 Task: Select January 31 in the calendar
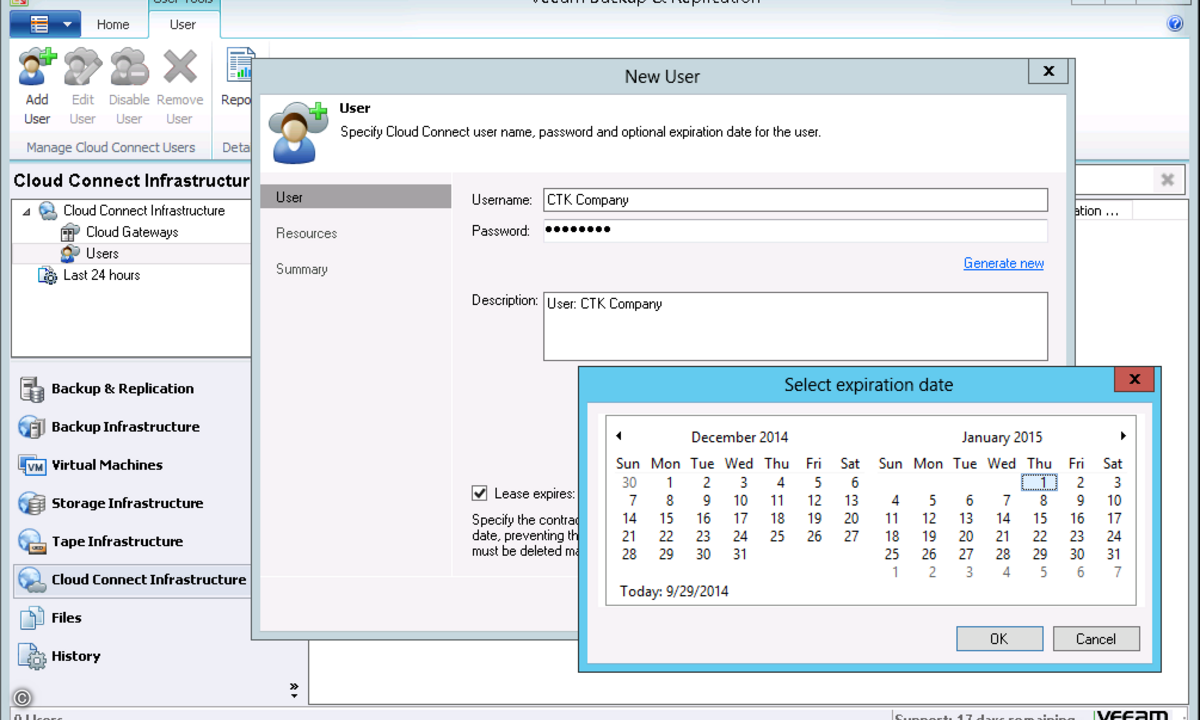[1113, 554]
